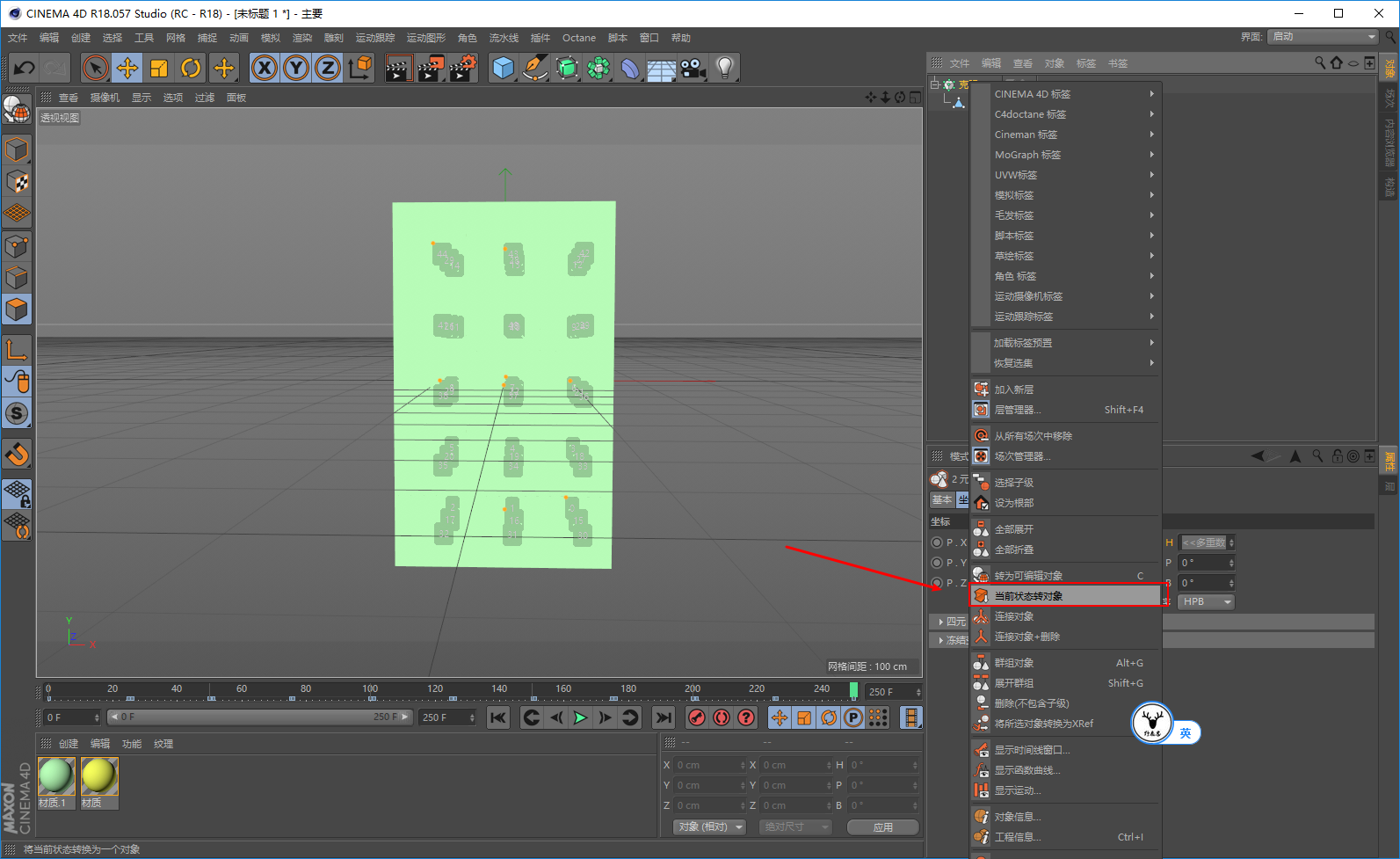Expand the 冻结 section triangle

[x=941, y=640]
